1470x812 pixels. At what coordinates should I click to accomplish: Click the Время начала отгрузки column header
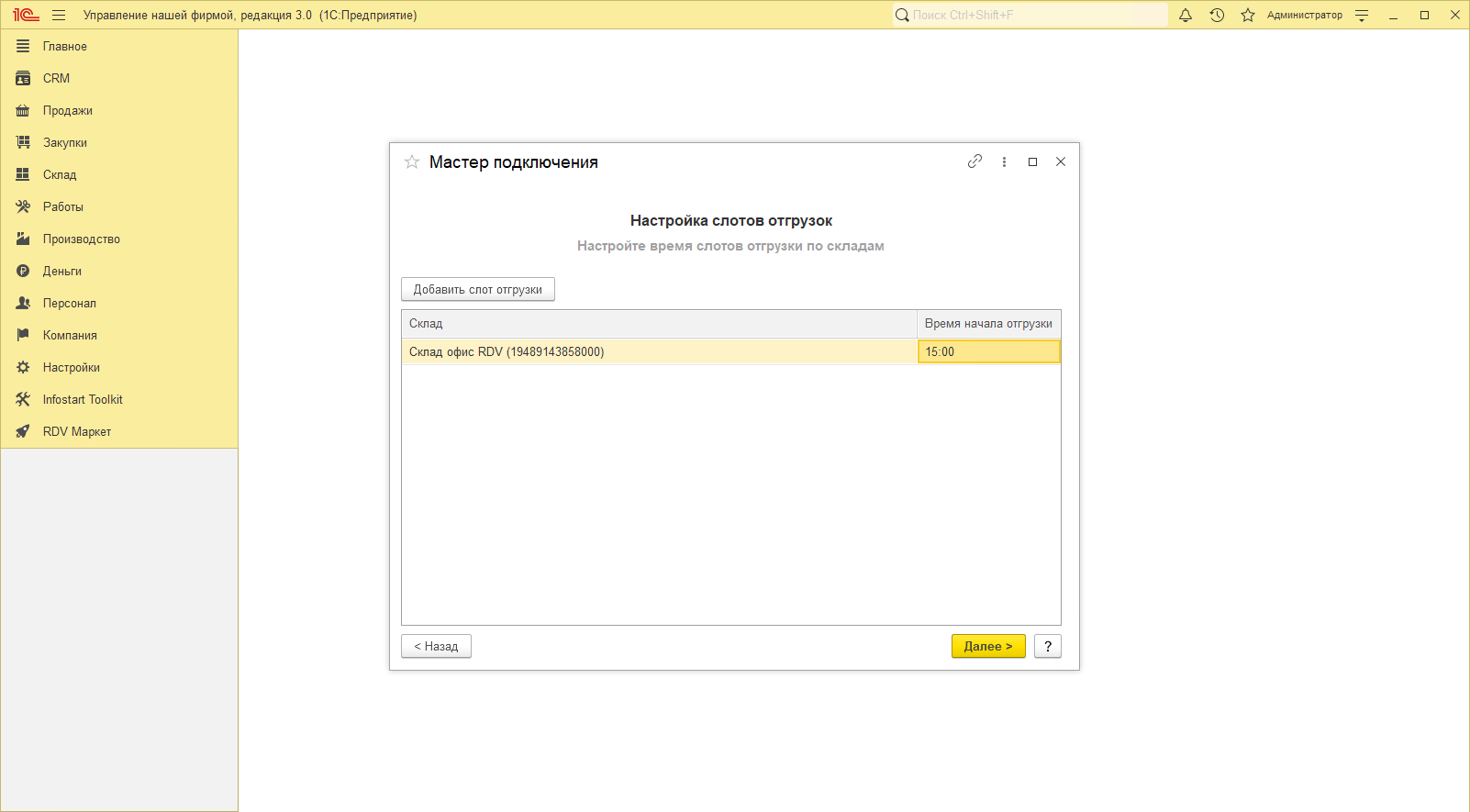click(989, 324)
